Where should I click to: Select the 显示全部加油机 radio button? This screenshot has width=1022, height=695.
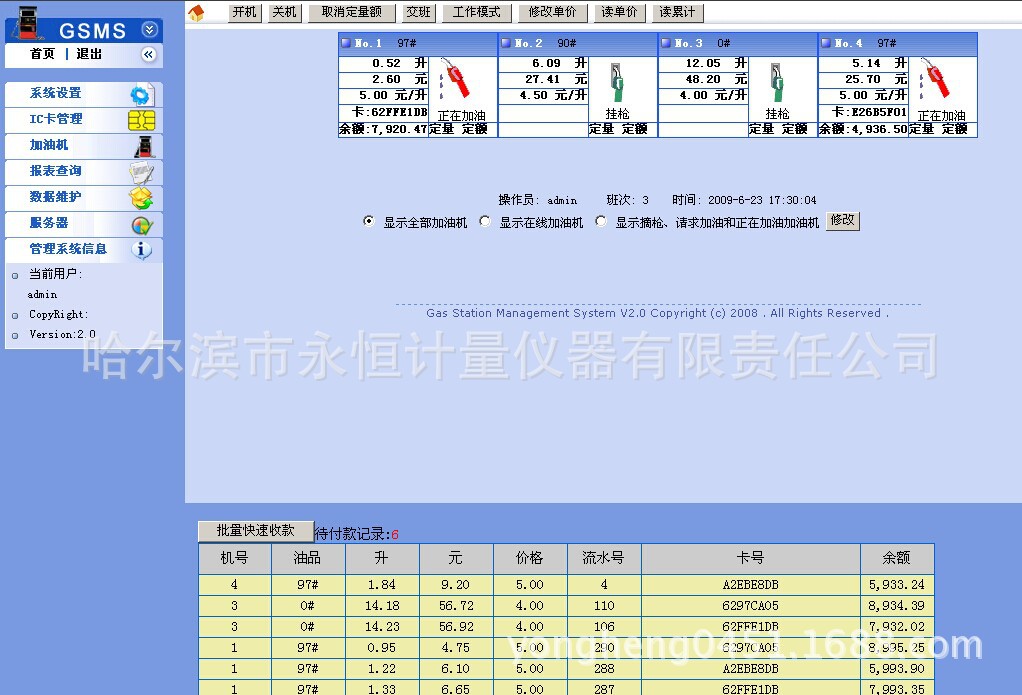[369, 221]
